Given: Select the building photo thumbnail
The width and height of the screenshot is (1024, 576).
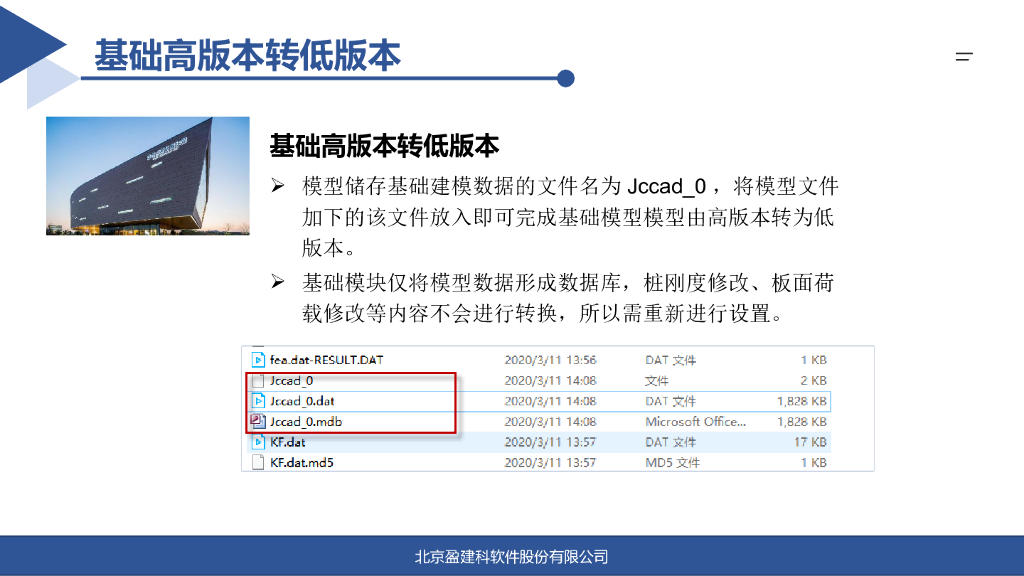Looking at the screenshot, I should (148, 176).
